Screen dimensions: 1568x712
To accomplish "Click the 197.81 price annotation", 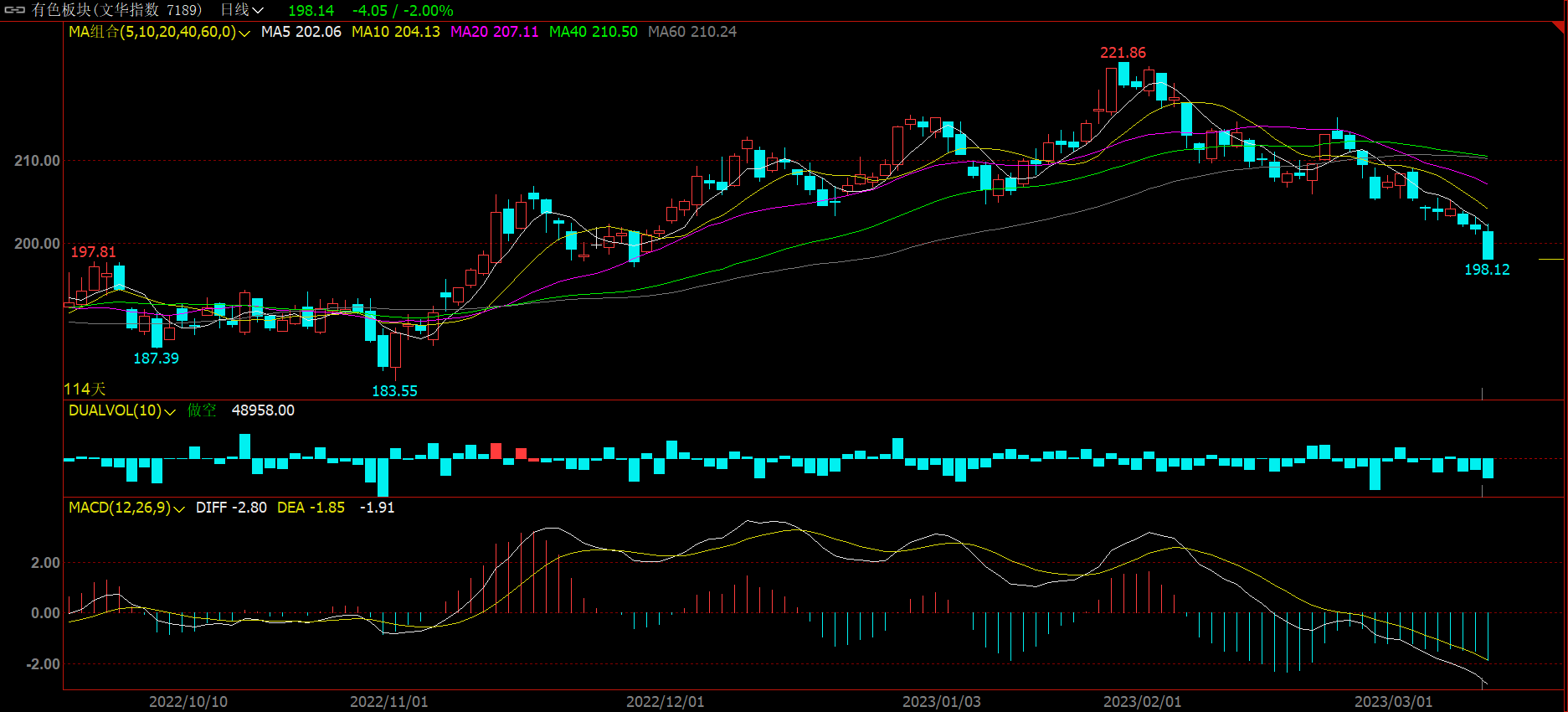I will tap(93, 252).
